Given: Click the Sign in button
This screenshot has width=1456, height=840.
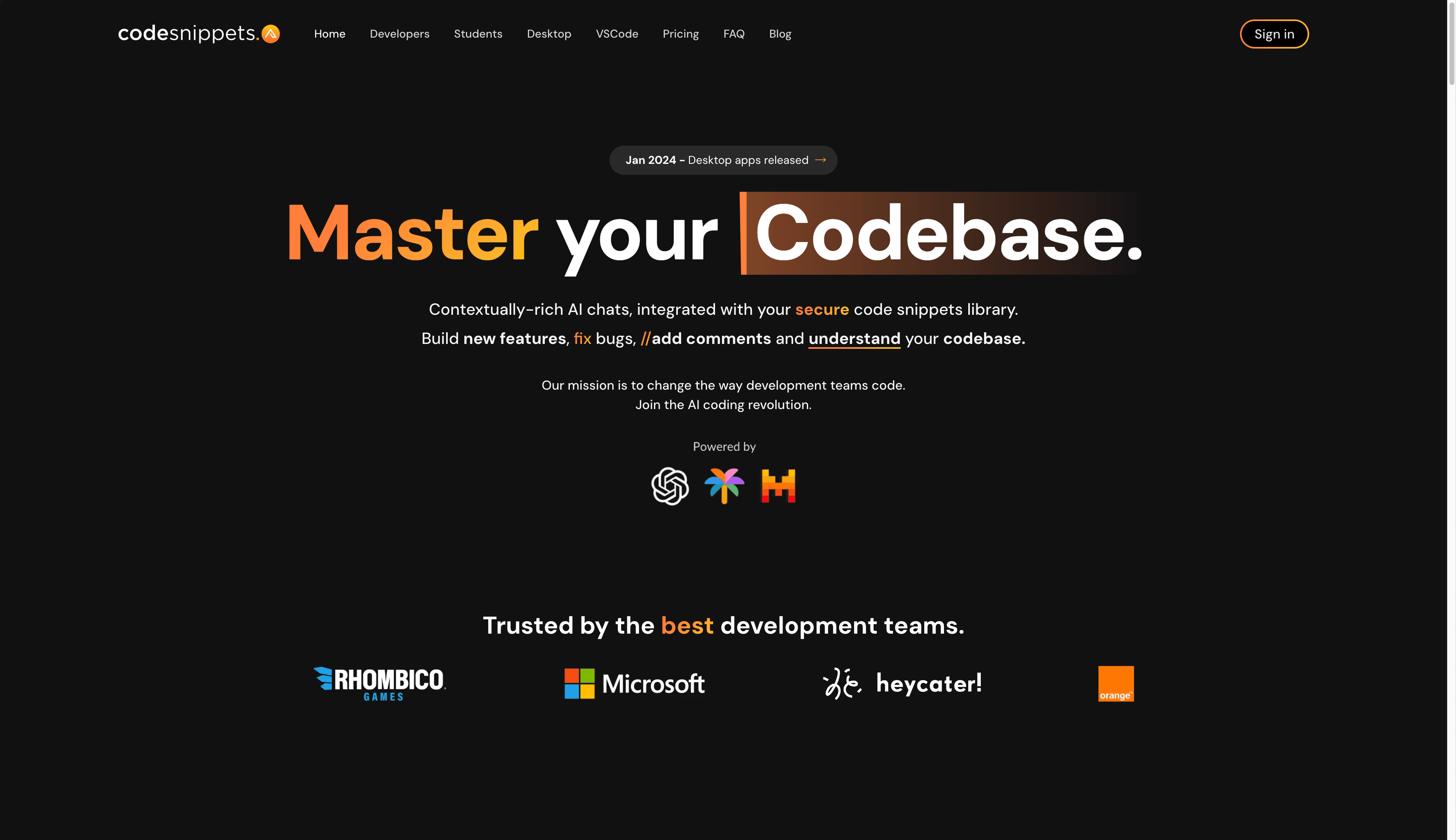Looking at the screenshot, I should pos(1274,33).
